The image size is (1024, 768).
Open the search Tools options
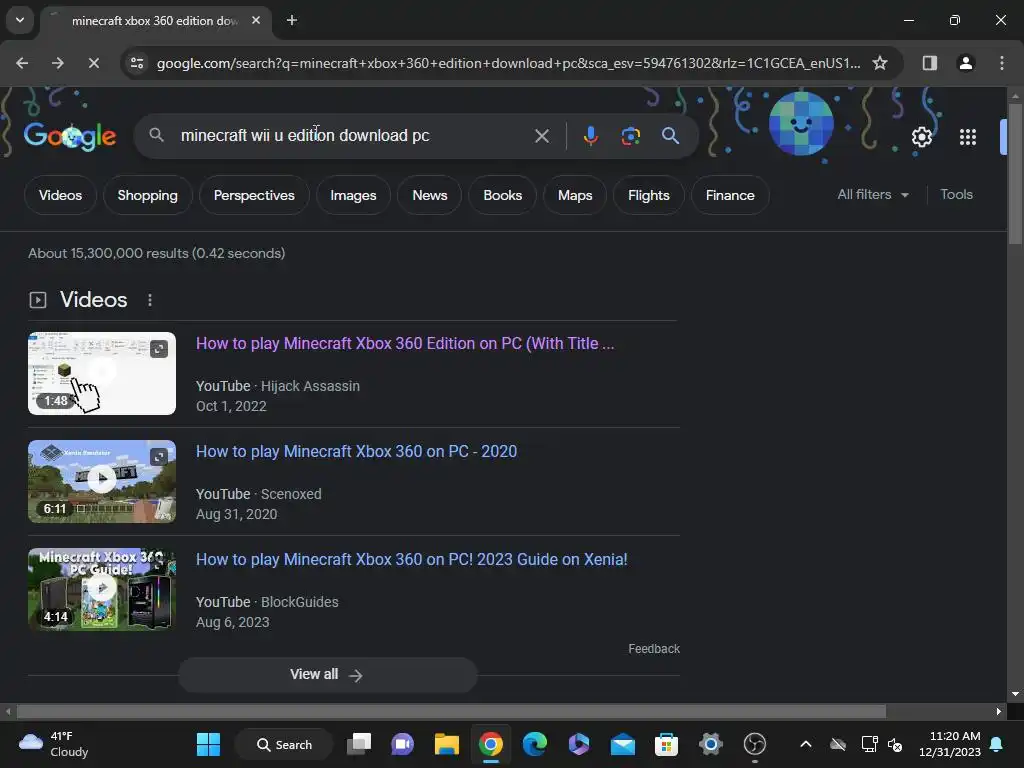tap(956, 195)
